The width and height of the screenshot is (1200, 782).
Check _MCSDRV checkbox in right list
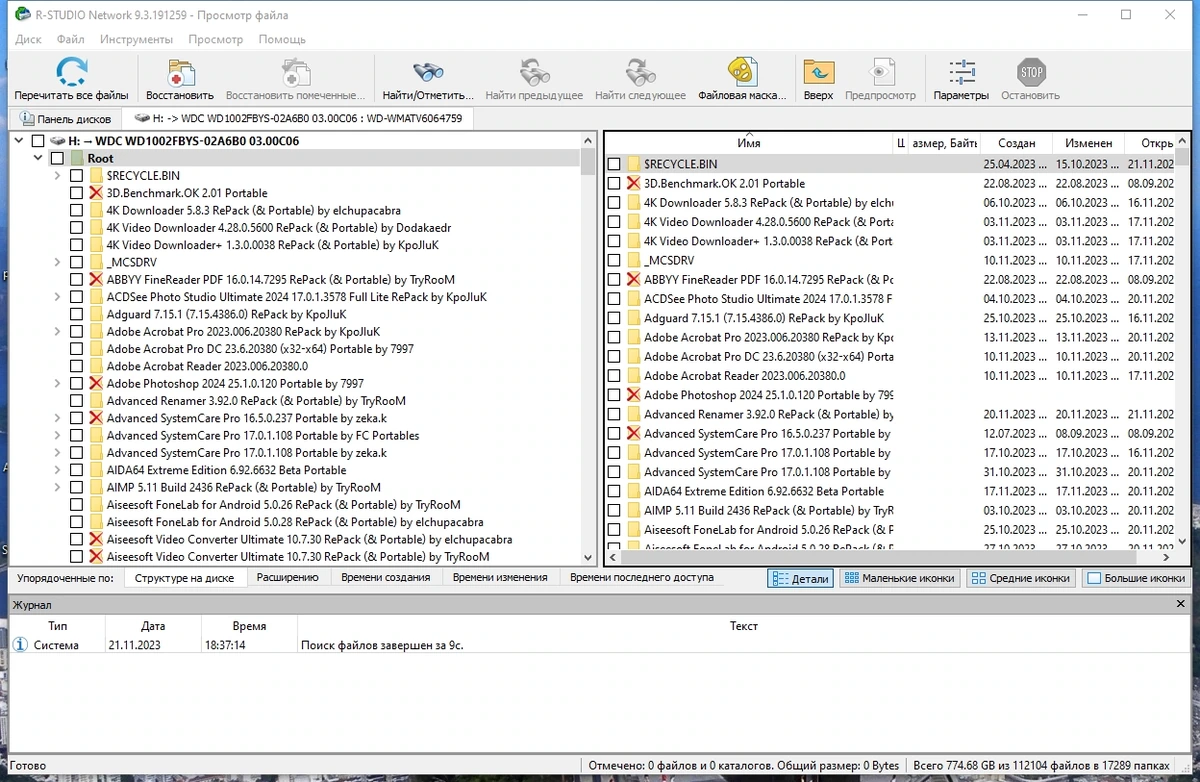614,260
